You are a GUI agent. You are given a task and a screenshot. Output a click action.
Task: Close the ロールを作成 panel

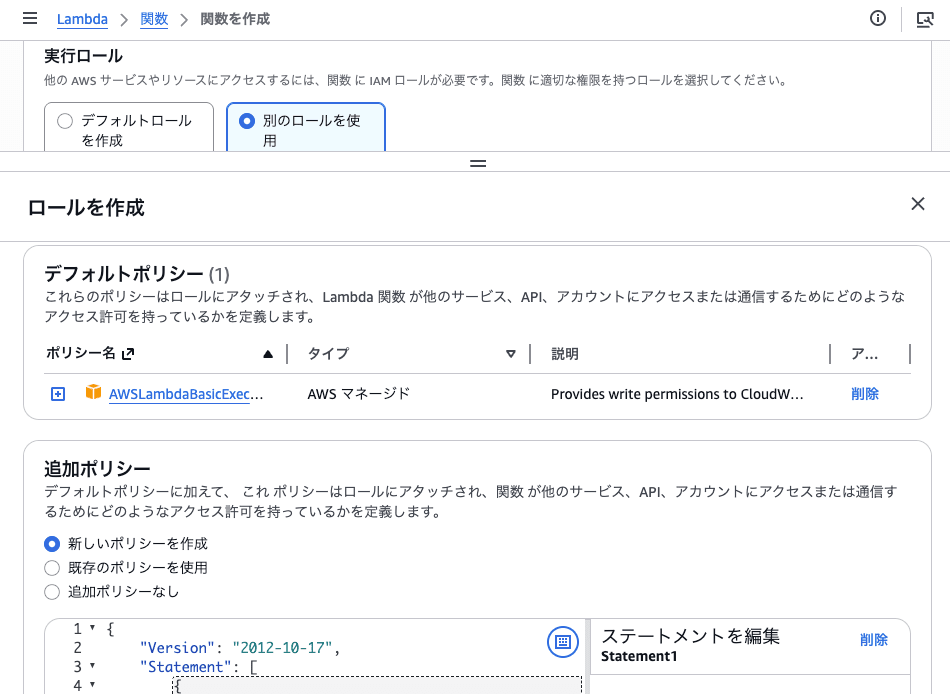(x=917, y=203)
